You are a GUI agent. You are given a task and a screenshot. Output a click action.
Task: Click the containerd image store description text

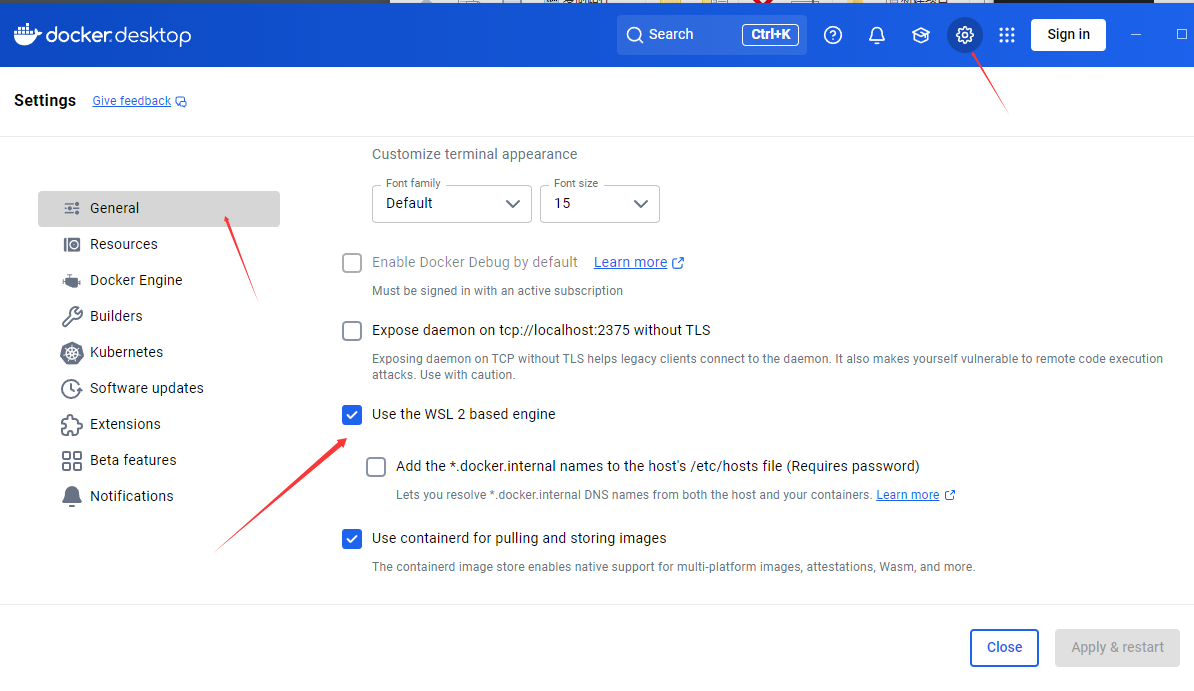tap(673, 568)
